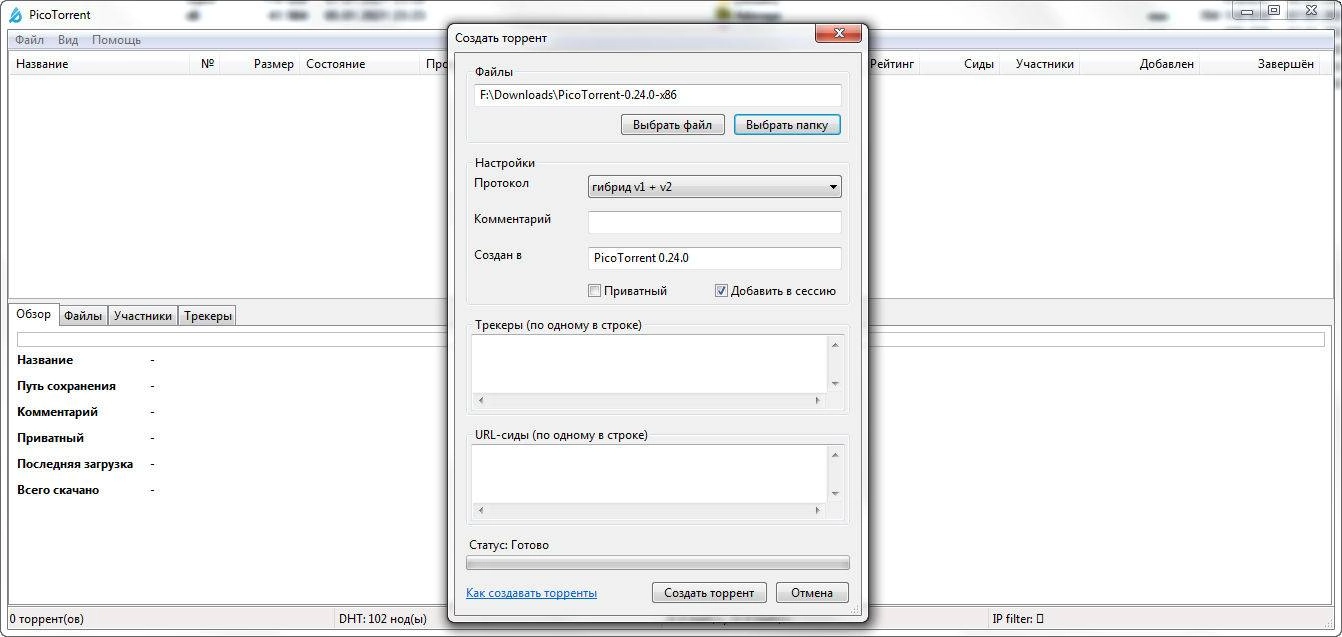This screenshot has width=1342, height=637.
Task: Click the PicoTorrent app icon in title bar
Action: (15, 15)
